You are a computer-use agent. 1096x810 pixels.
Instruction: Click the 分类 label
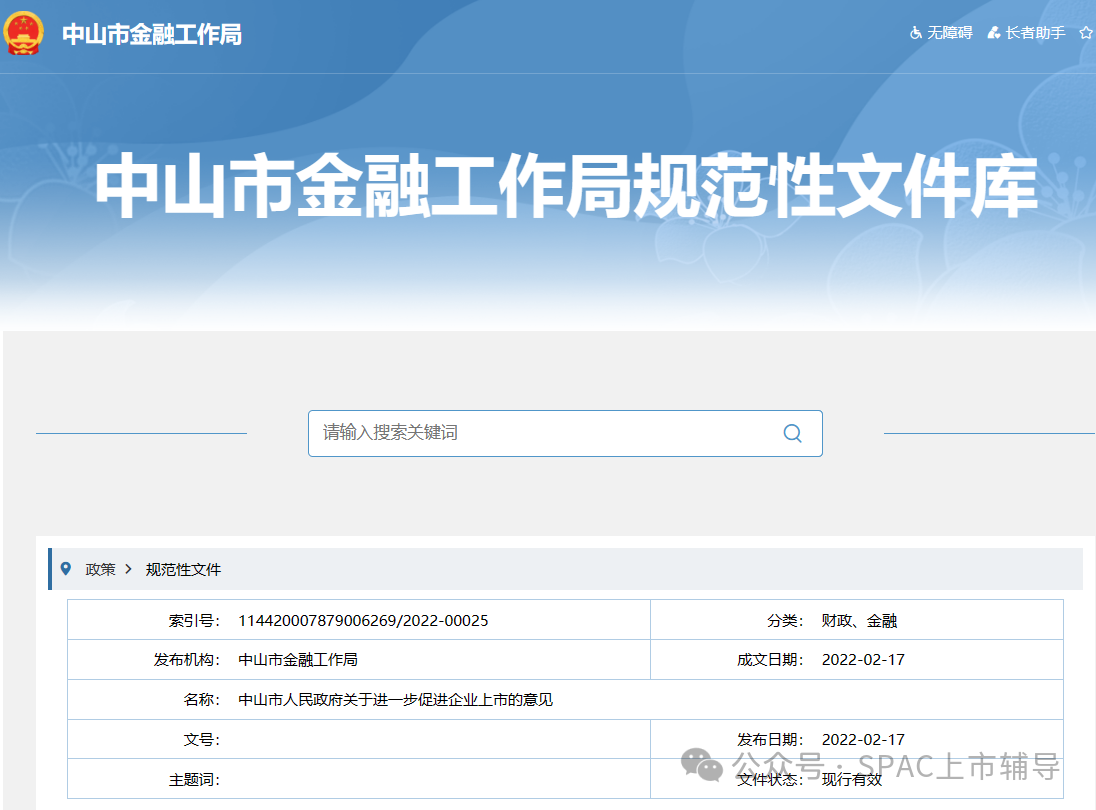click(785, 621)
